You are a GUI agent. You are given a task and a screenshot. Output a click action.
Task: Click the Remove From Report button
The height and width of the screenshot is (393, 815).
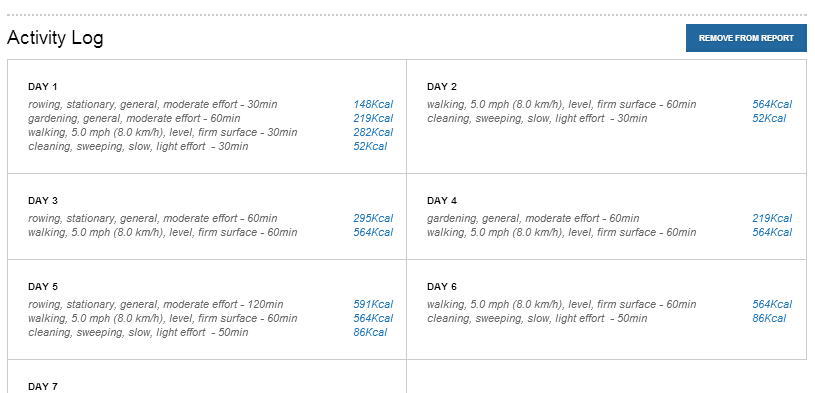[746, 38]
